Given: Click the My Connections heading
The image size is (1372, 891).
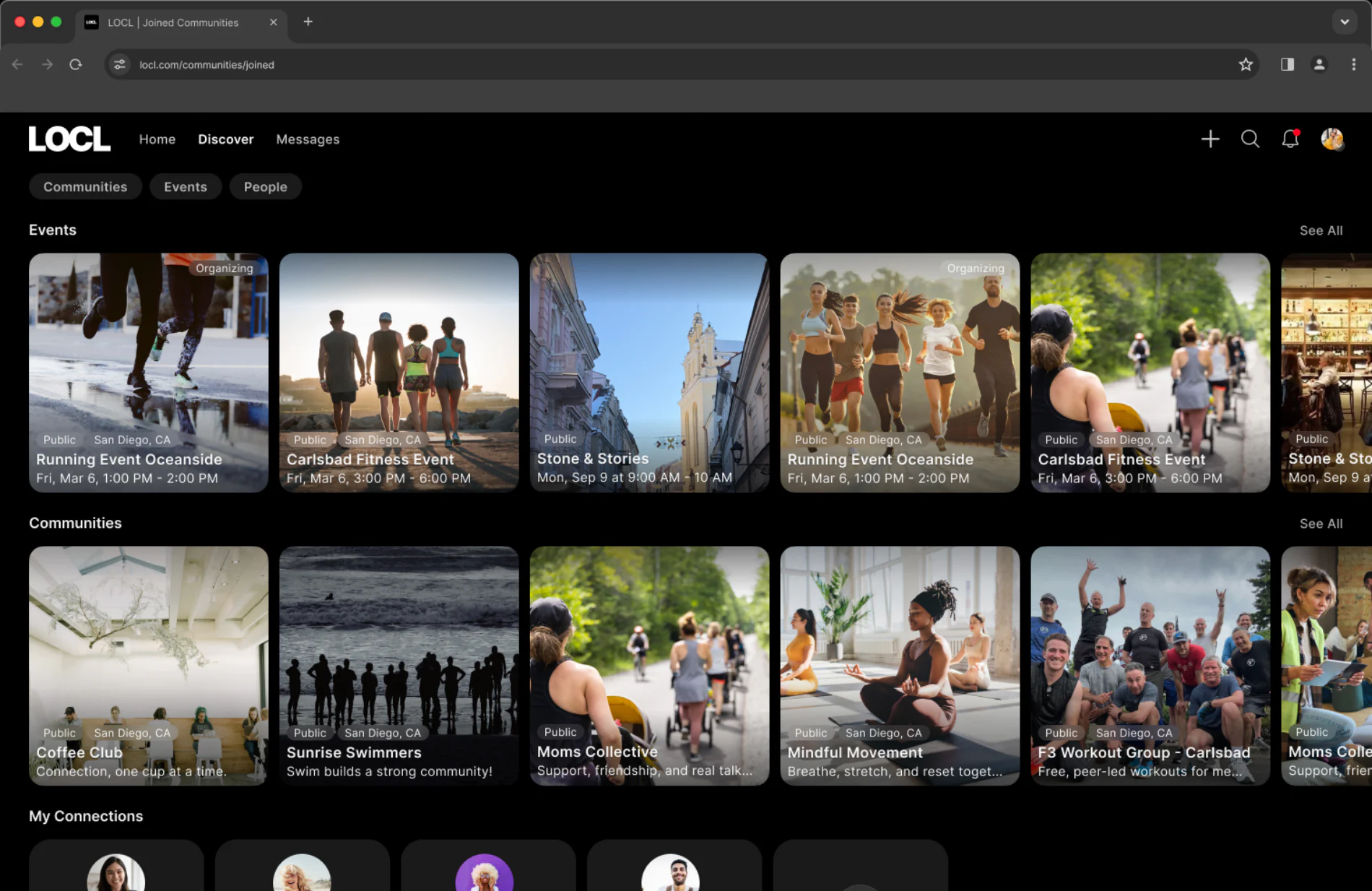Looking at the screenshot, I should 86,816.
